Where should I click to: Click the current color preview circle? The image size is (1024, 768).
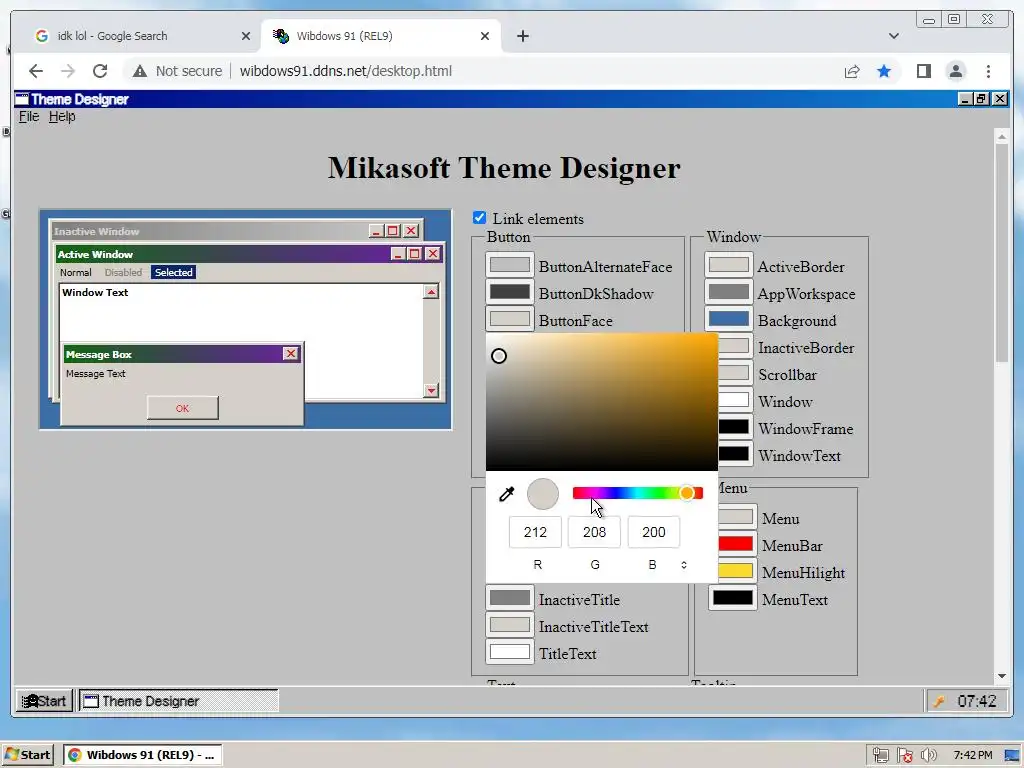point(543,494)
